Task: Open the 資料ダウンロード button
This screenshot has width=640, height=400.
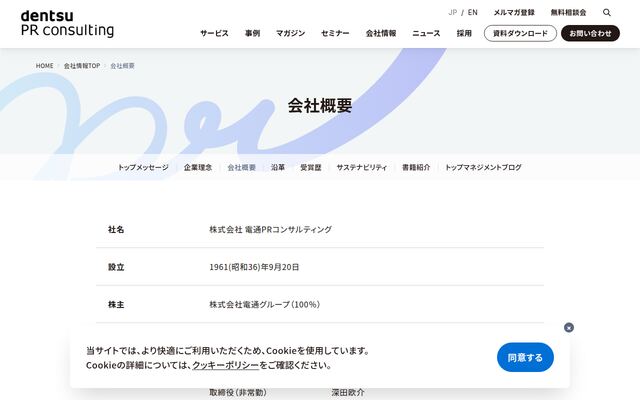Action: (x=520, y=33)
